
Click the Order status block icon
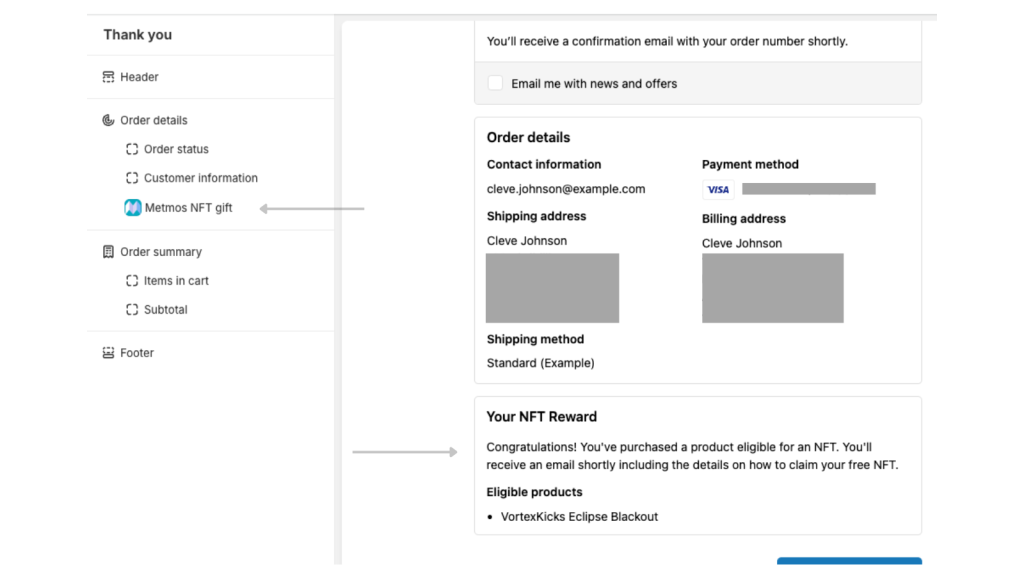coord(132,149)
